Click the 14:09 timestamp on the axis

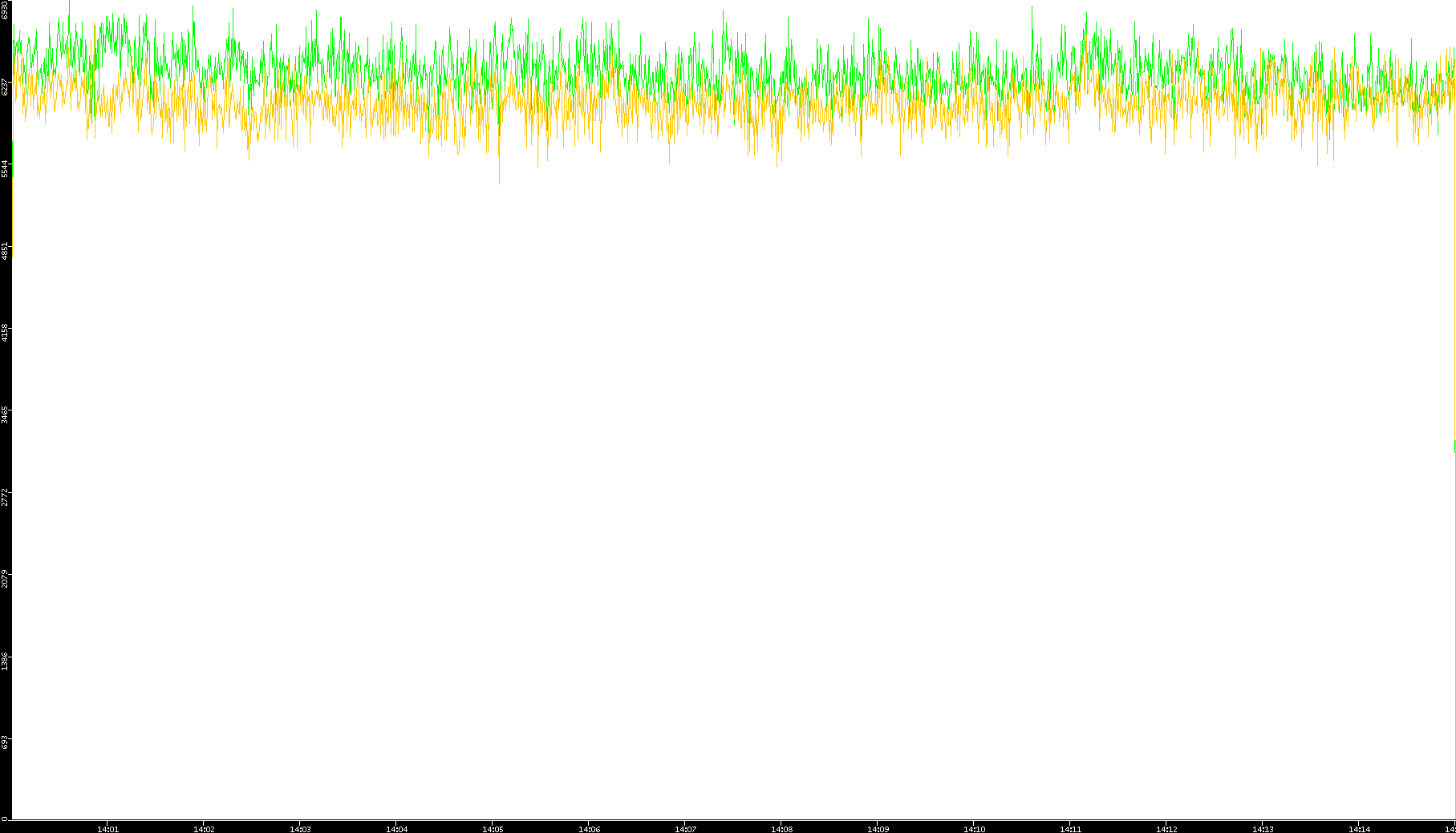[x=878, y=829]
